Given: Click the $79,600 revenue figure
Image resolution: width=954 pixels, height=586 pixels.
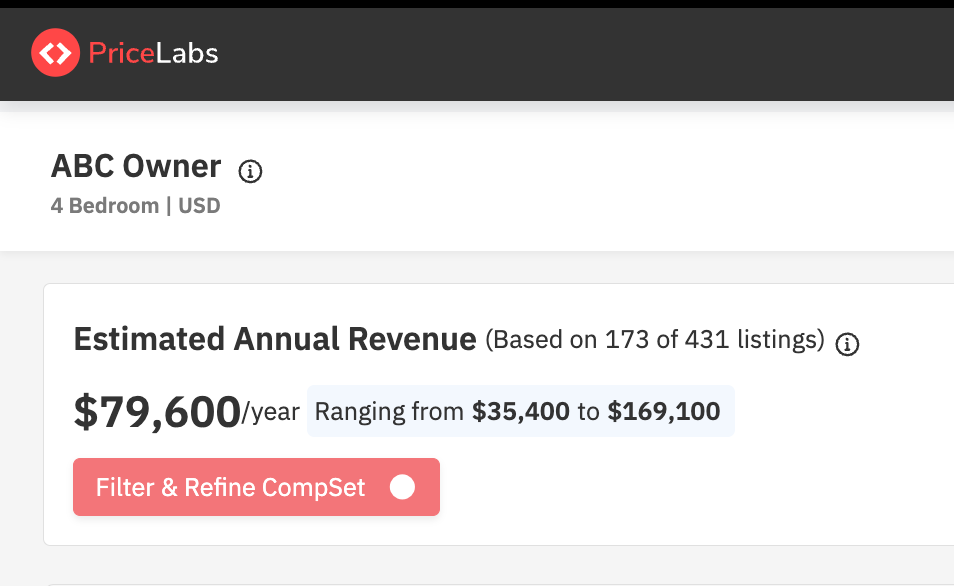Looking at the screenshot, I should click(x=156, y=411).
